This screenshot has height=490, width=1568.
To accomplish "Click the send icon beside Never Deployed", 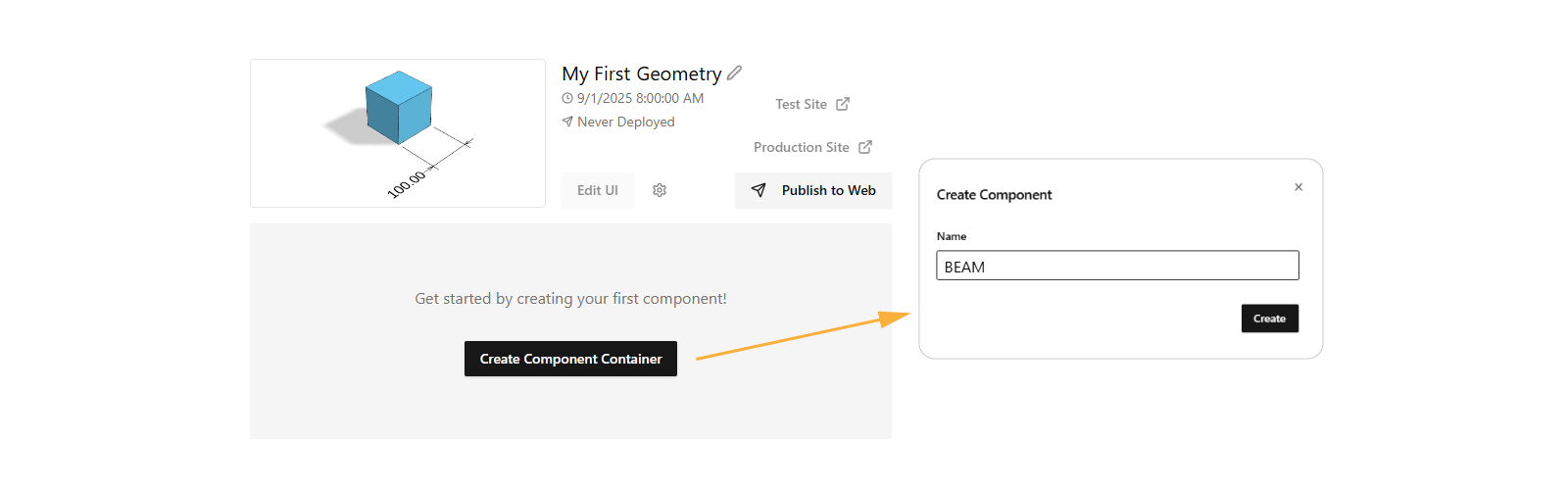I will tap(566, 122).
